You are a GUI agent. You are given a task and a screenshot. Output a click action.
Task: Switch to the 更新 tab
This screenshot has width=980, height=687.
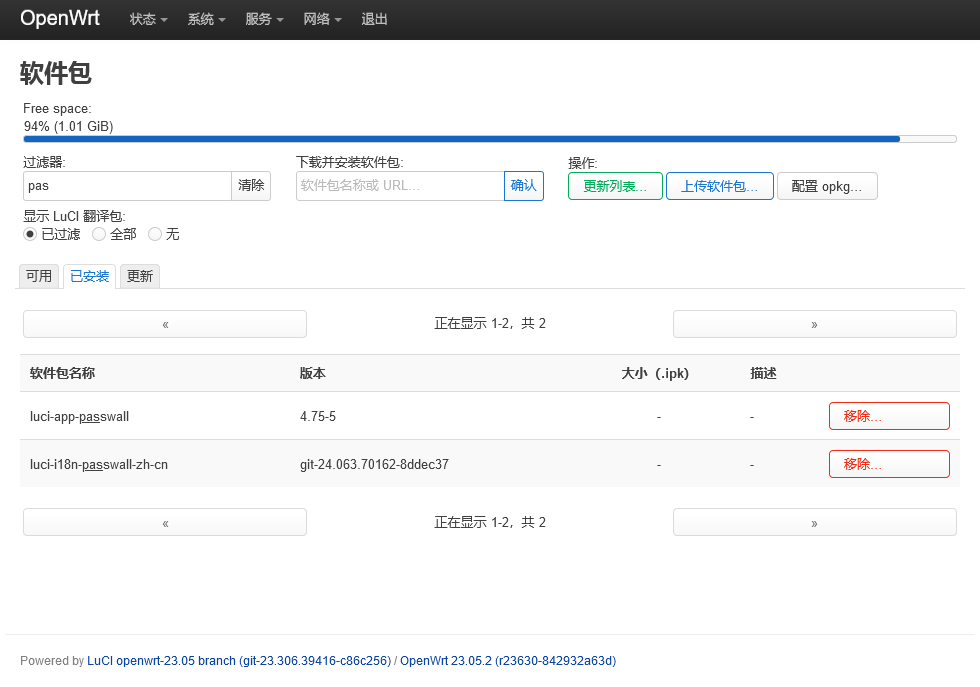coord(140,276)
